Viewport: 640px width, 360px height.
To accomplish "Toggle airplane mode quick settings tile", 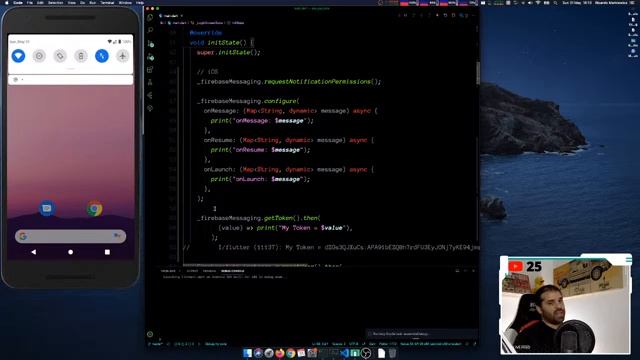I will click(122, 56).
